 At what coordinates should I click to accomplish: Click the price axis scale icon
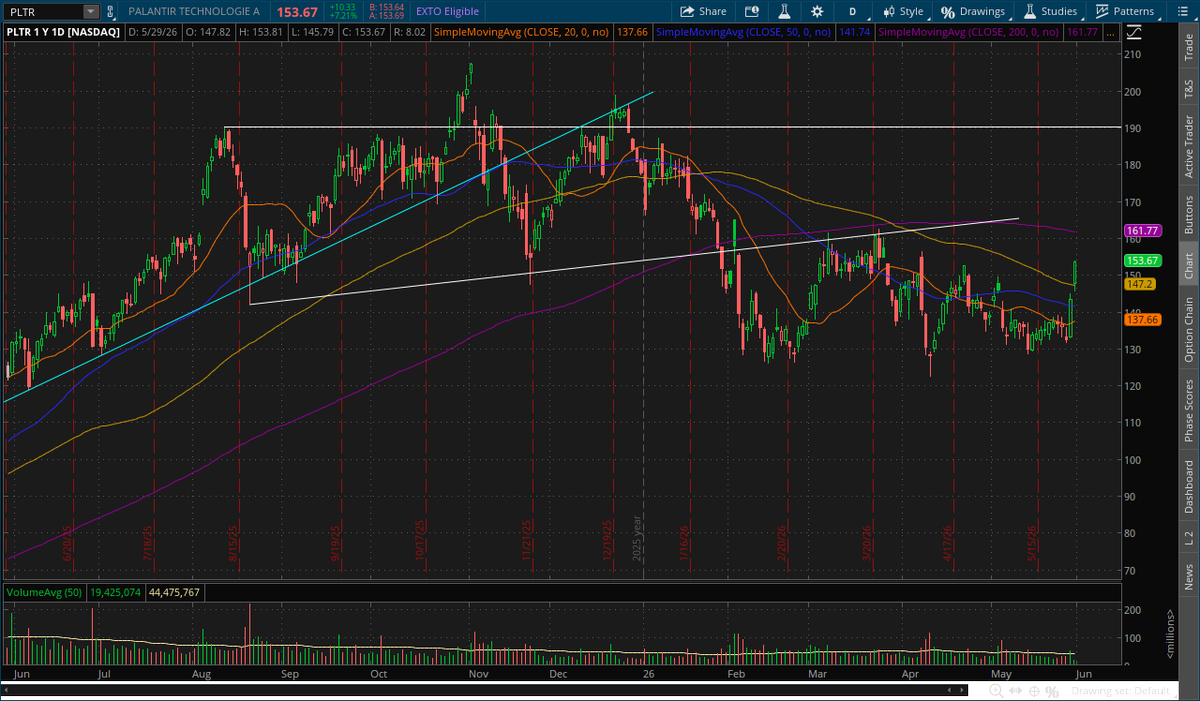(x=1134, y=32)
